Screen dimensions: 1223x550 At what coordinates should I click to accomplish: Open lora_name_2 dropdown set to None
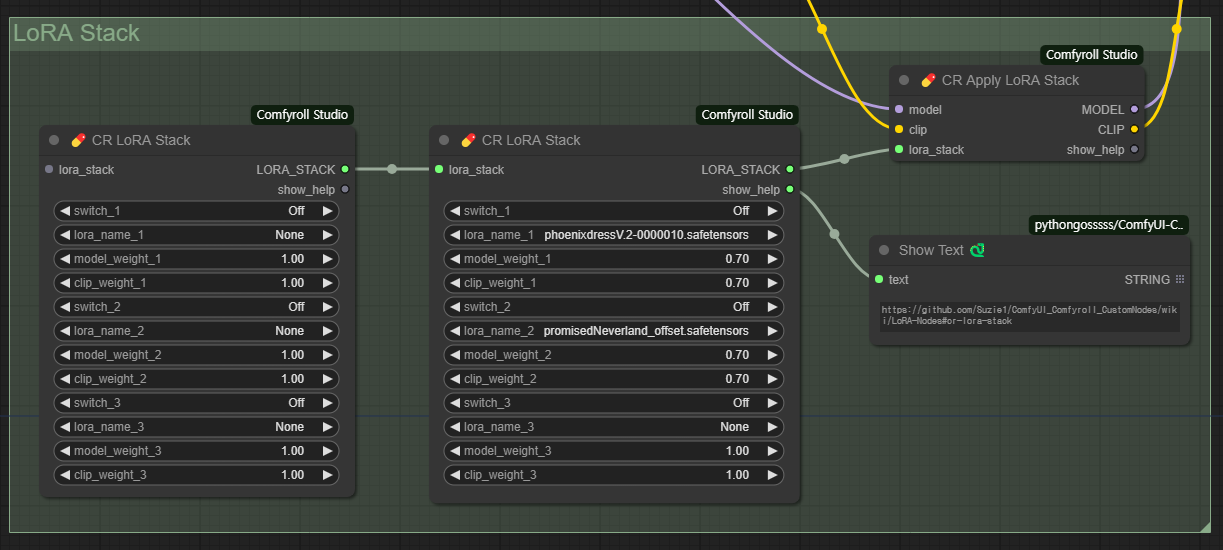coord(196,331)
